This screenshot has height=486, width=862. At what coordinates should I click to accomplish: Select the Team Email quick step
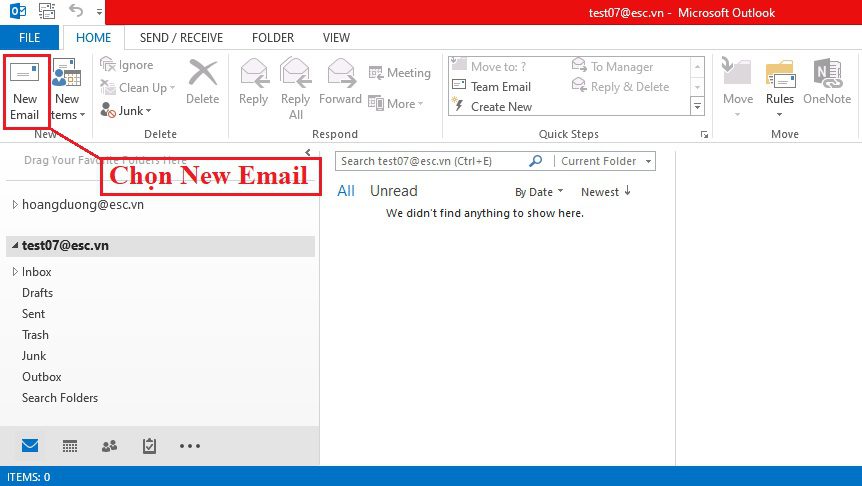[x=491, y=86]
